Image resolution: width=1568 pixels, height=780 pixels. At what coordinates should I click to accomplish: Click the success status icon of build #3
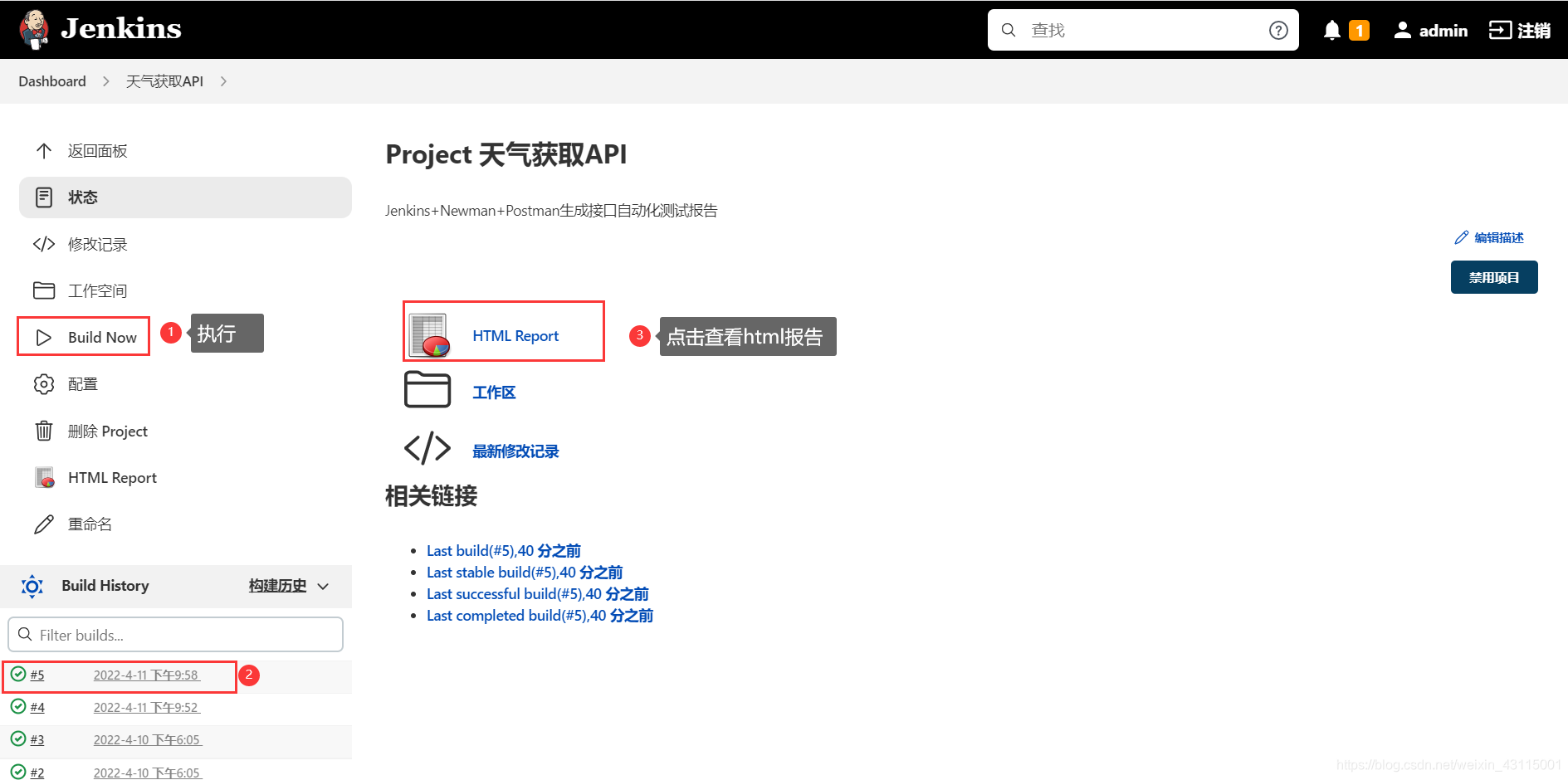(x=18, y=739)
